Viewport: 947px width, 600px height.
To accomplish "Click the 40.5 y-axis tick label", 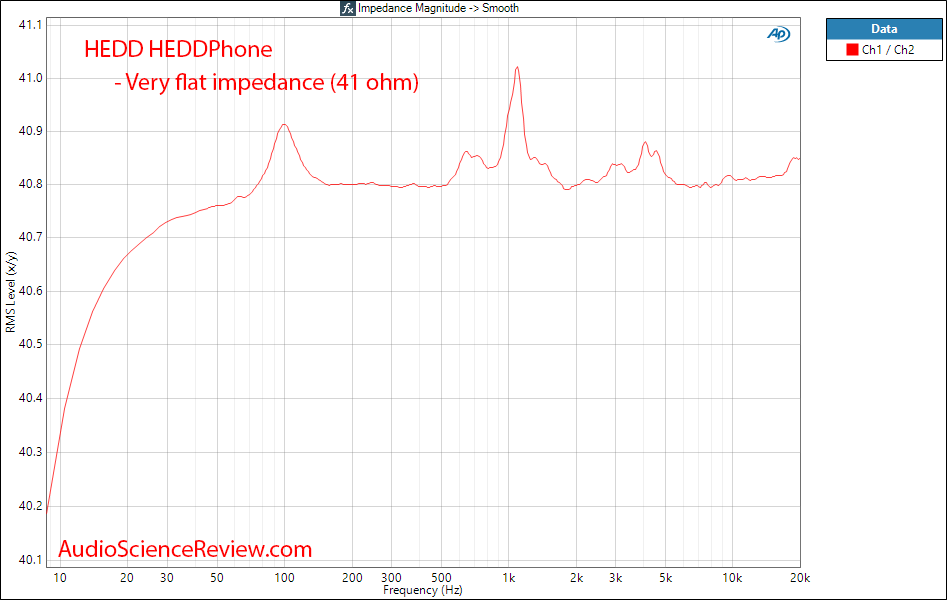I will click(x=30, y=344).
